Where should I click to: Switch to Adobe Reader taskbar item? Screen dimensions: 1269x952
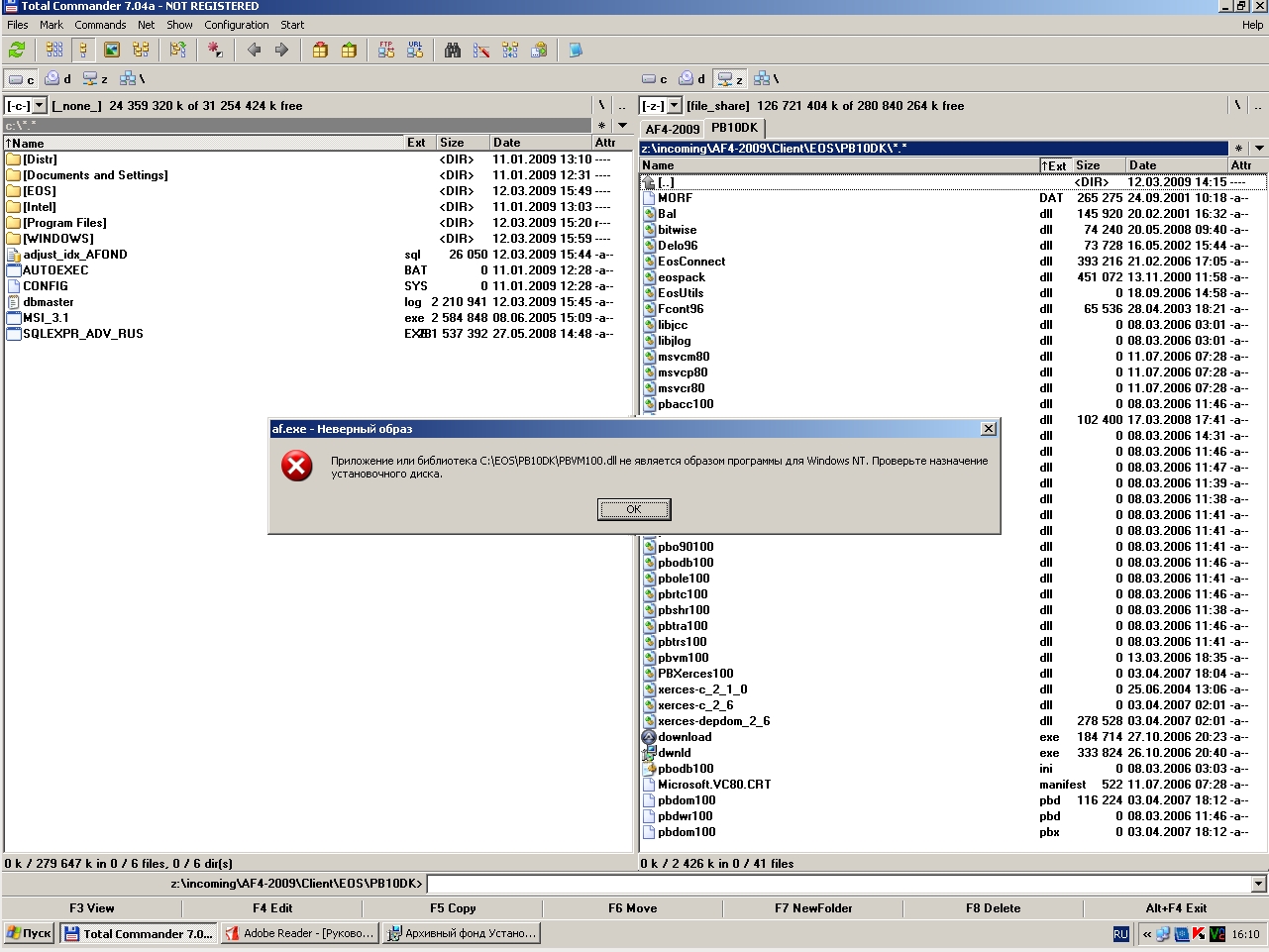click(x=300, y=933)
